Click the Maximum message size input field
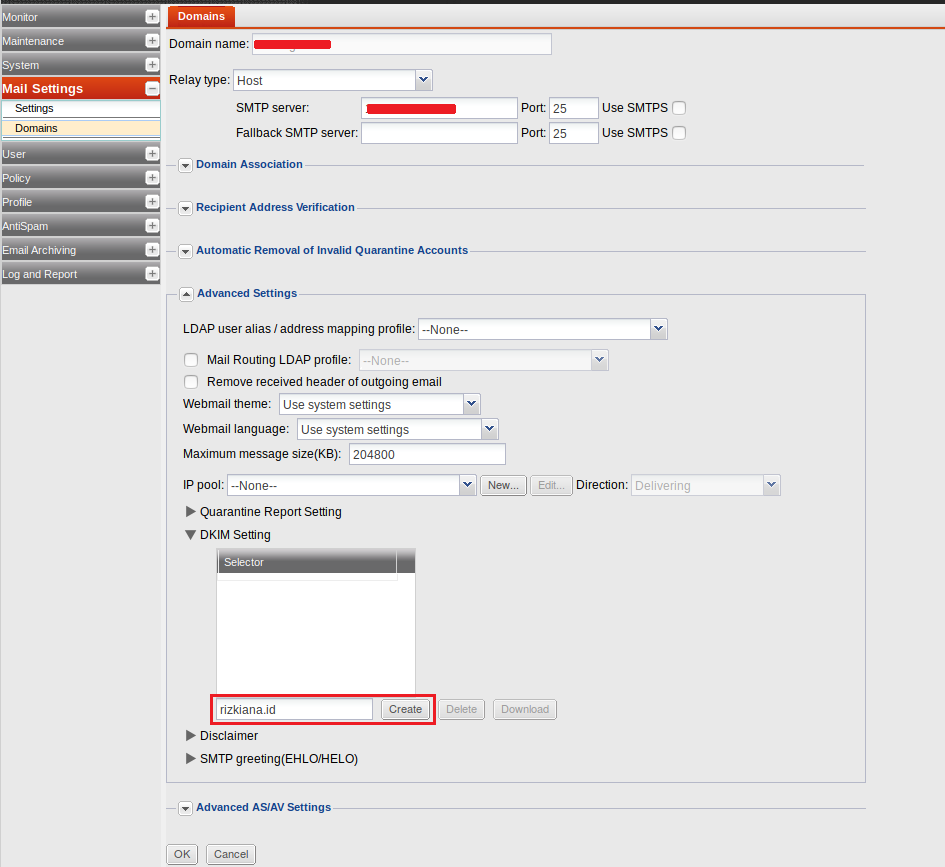This screenshot has height=867, width=945. [x=426, y=454]
